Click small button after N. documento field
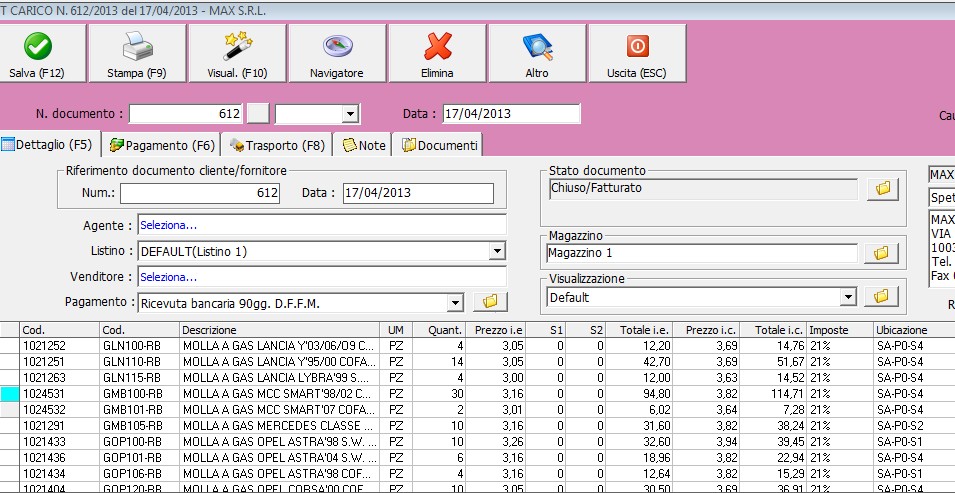 click(x=260, y=114)
